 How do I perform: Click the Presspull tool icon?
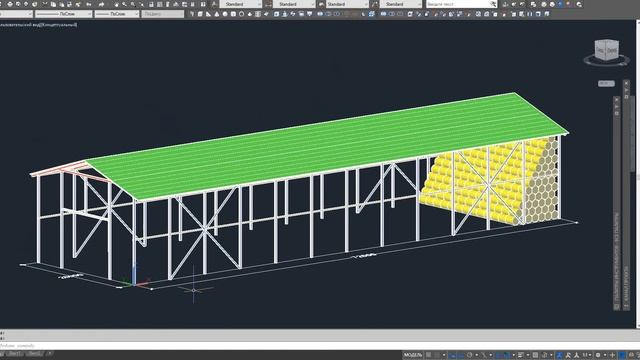(284, 14)
